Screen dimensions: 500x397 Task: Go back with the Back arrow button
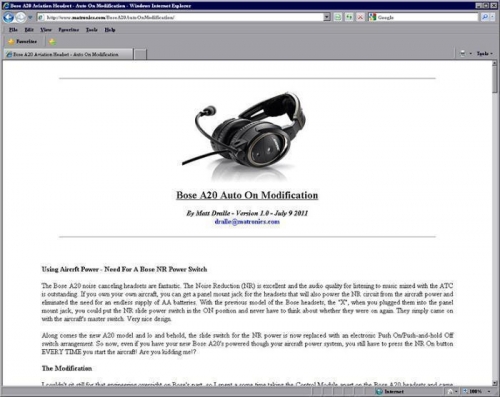click(9, 17)
